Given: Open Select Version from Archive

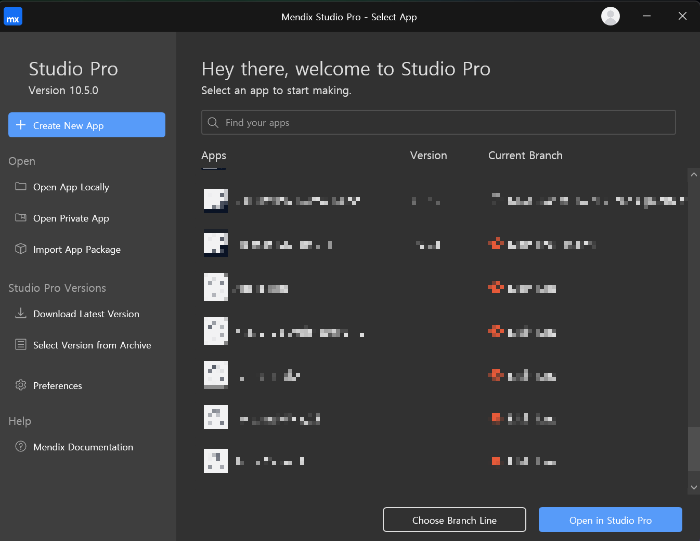Looking at the screenshot, I should (x=92, y=345).
